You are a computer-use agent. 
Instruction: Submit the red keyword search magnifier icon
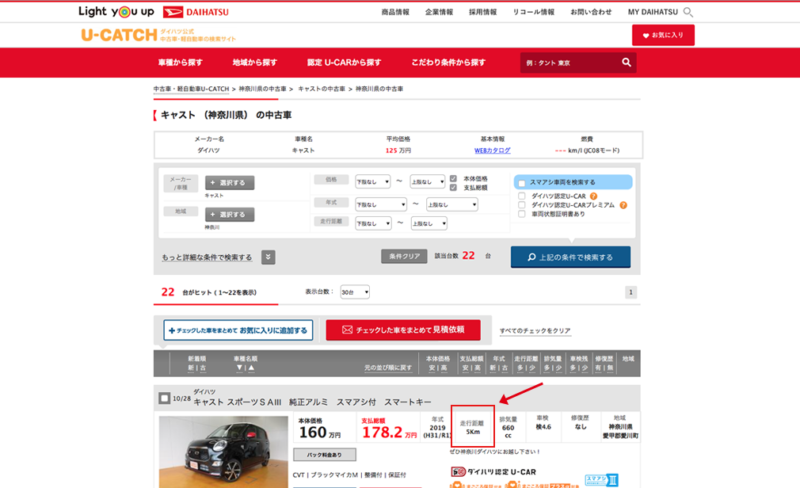[x=627, y=62]
